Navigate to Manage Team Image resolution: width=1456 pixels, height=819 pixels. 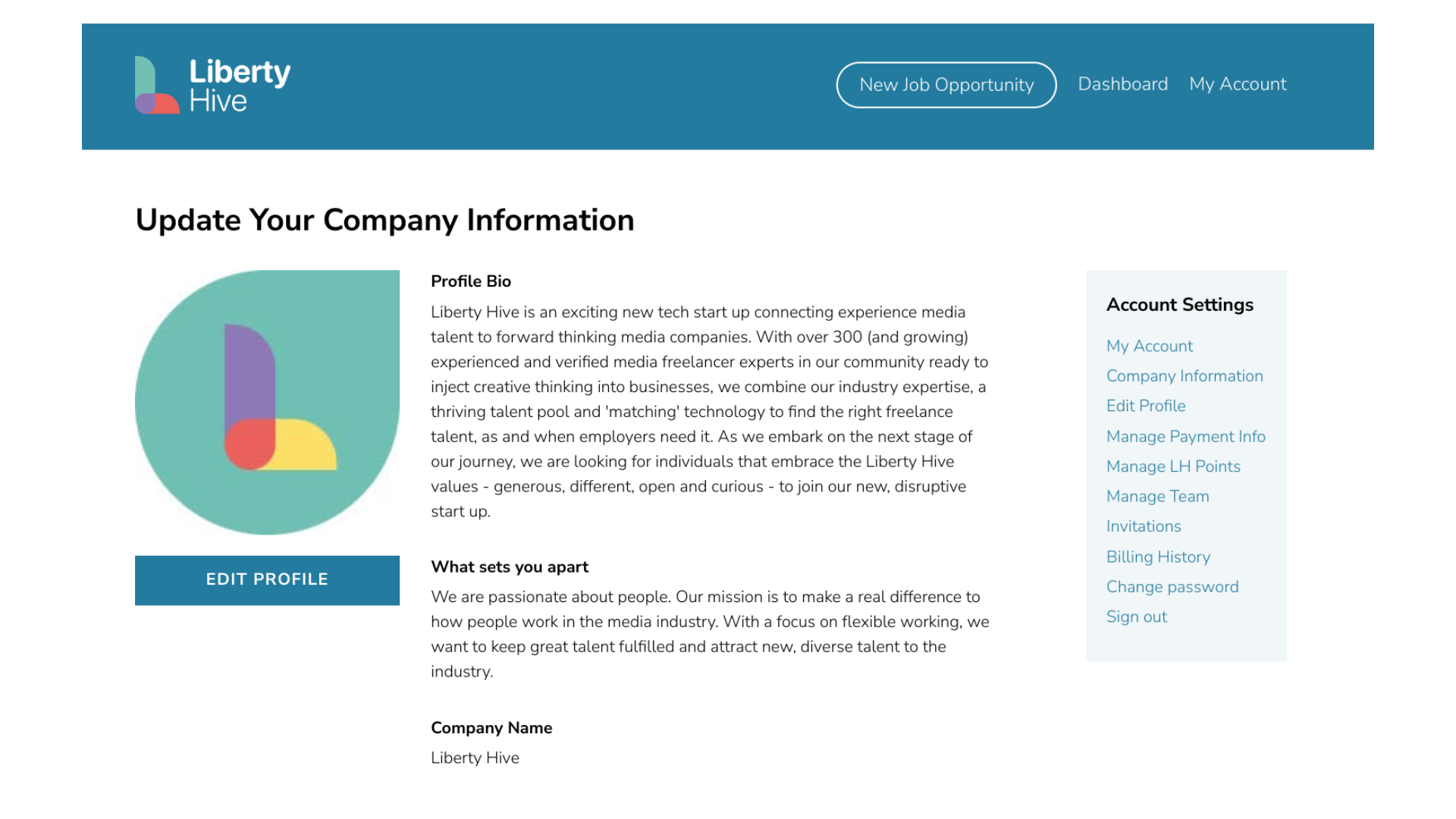1157,496
